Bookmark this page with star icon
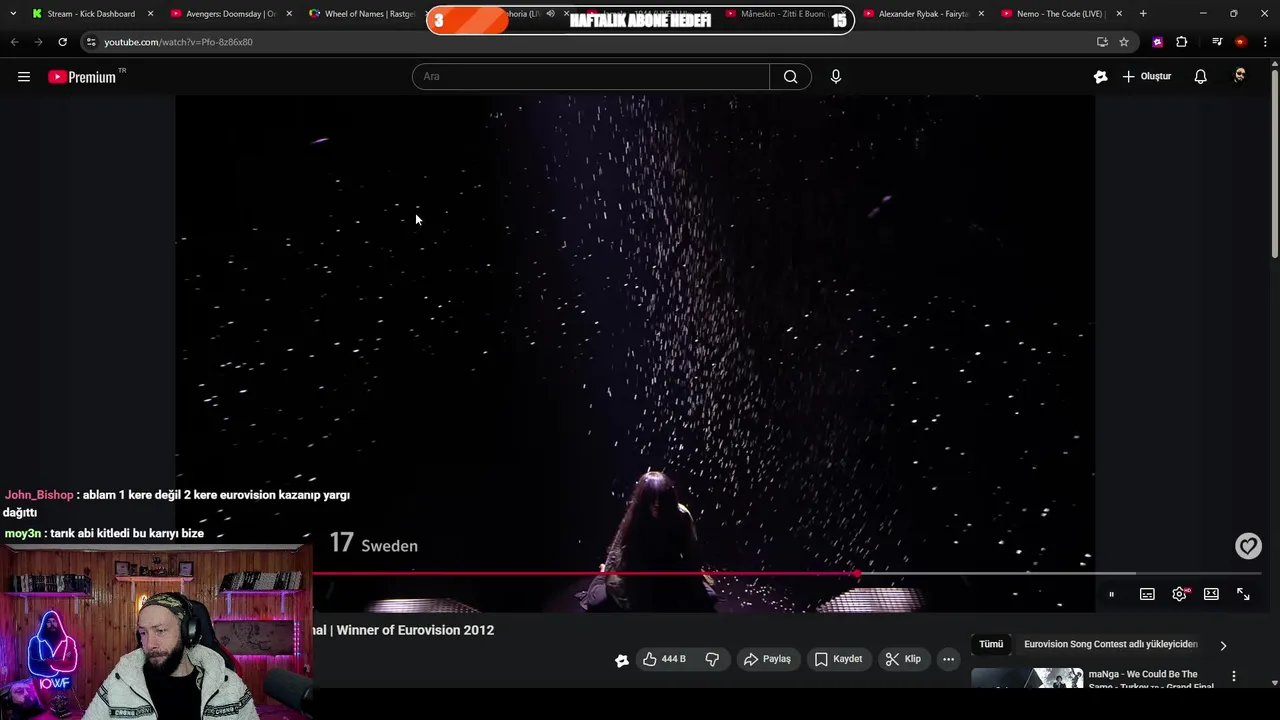The height and width of the screenshot is (720, 1280). coord(1124,42)
